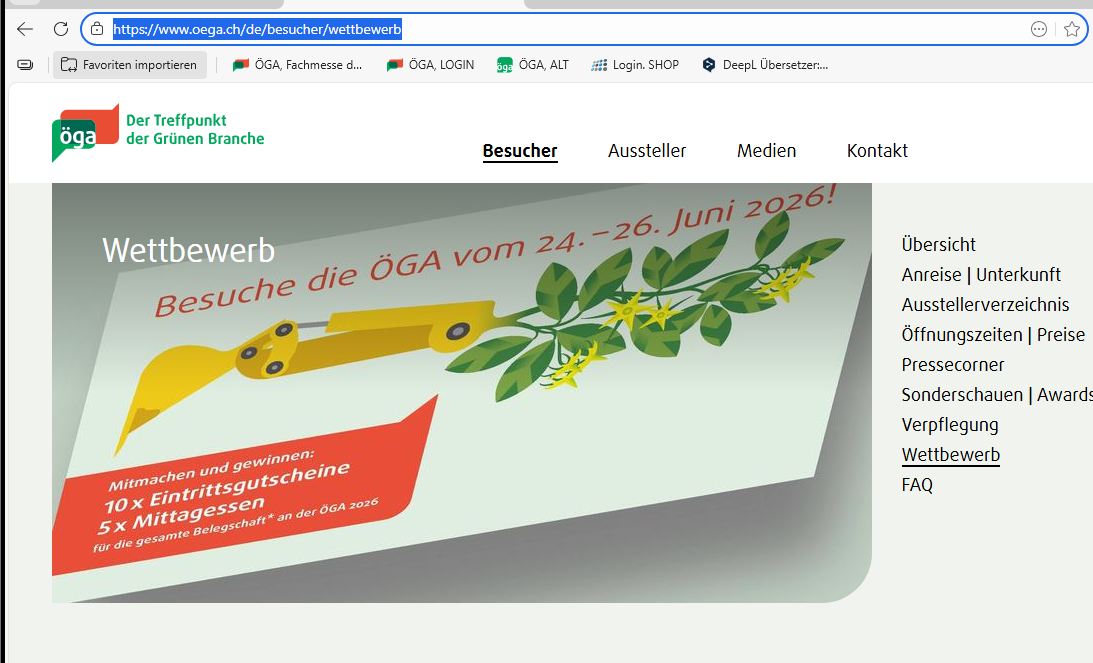The height and width of the screenshot is (663, 1093).
Task: Select the Kontakt menu item
Action: (x=877, y=151)
